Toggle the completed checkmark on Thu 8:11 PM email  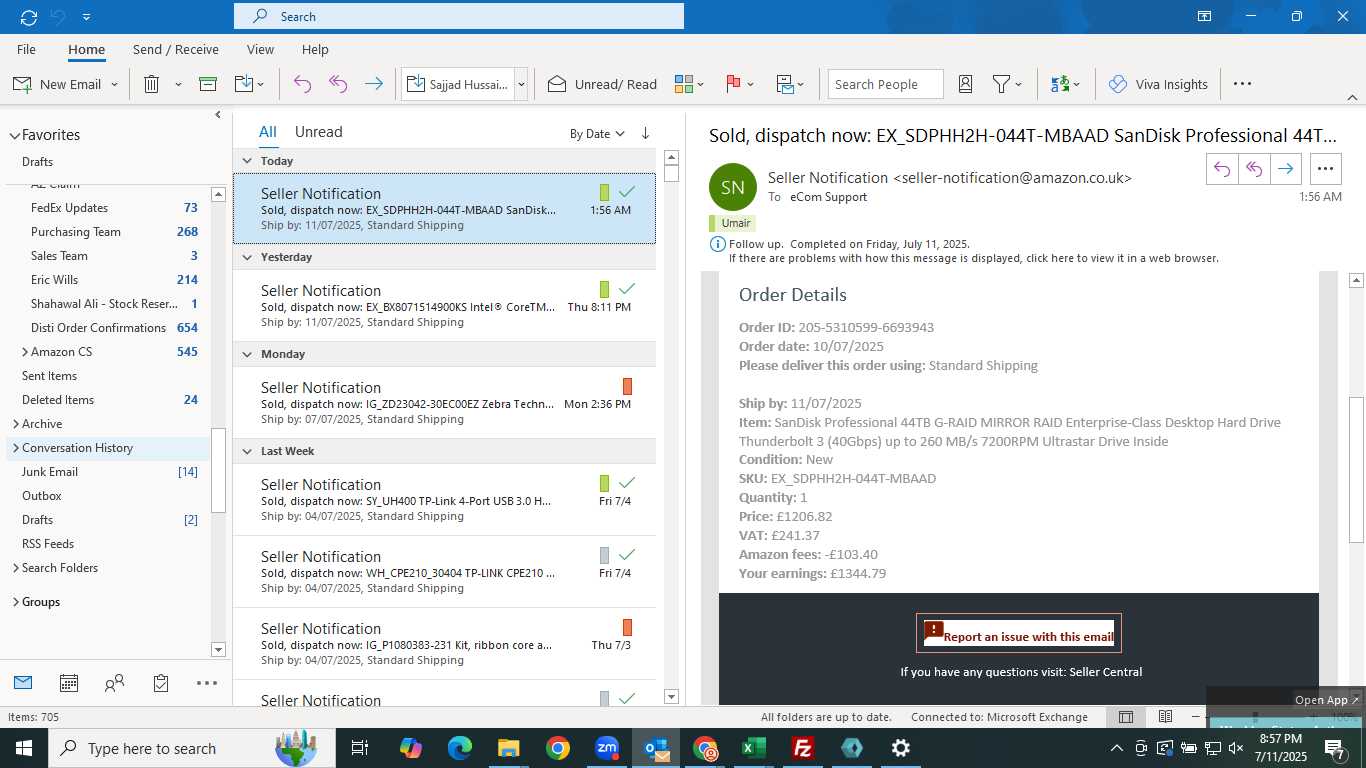point(627,289)
